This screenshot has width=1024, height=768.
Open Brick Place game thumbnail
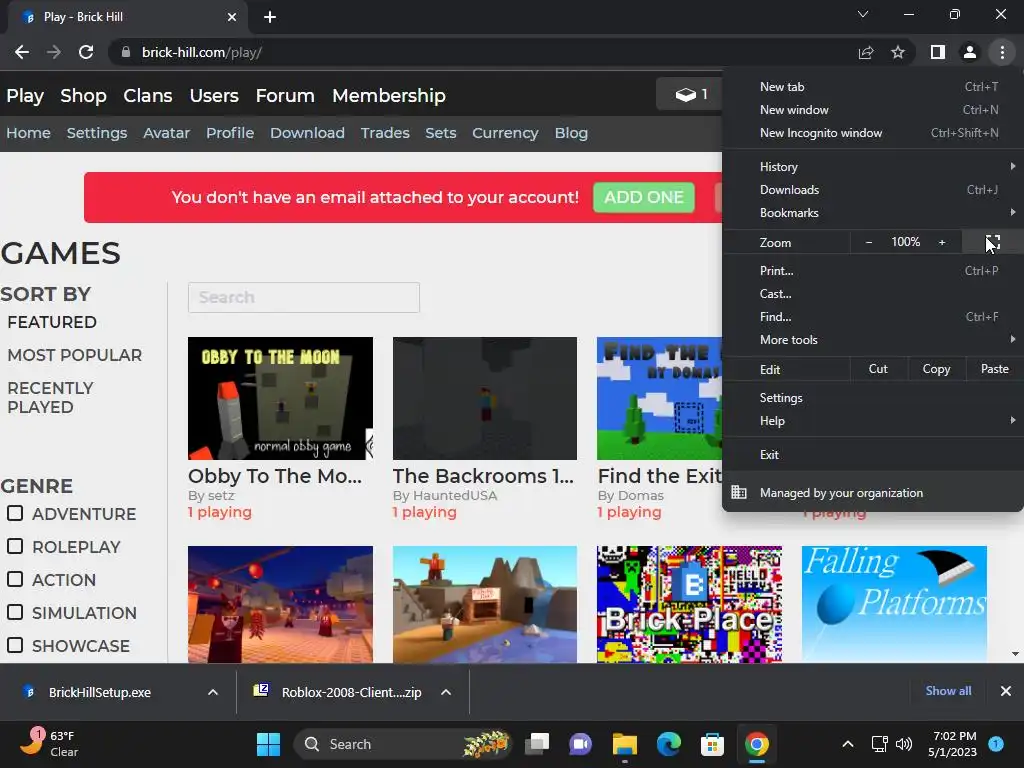pyautogui.click(x=689, y=604)
